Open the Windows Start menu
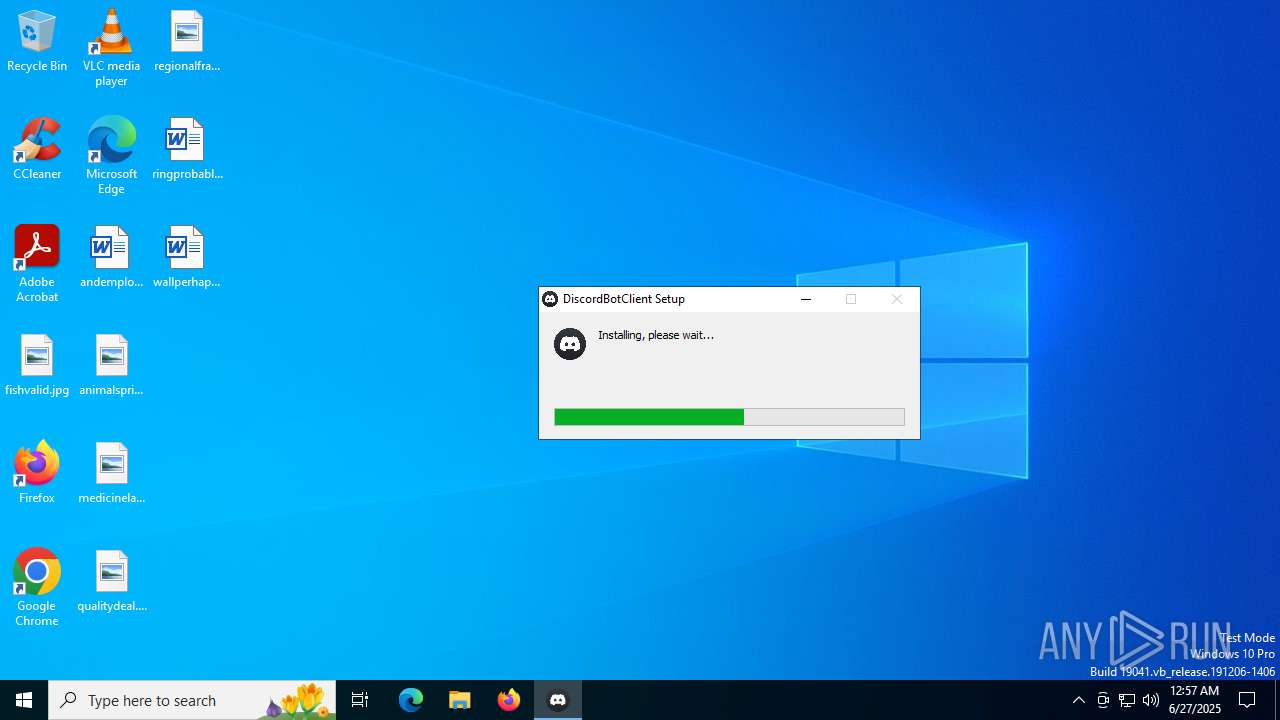Viewport: 1280px width, 720px height. (x=24, y=700)
